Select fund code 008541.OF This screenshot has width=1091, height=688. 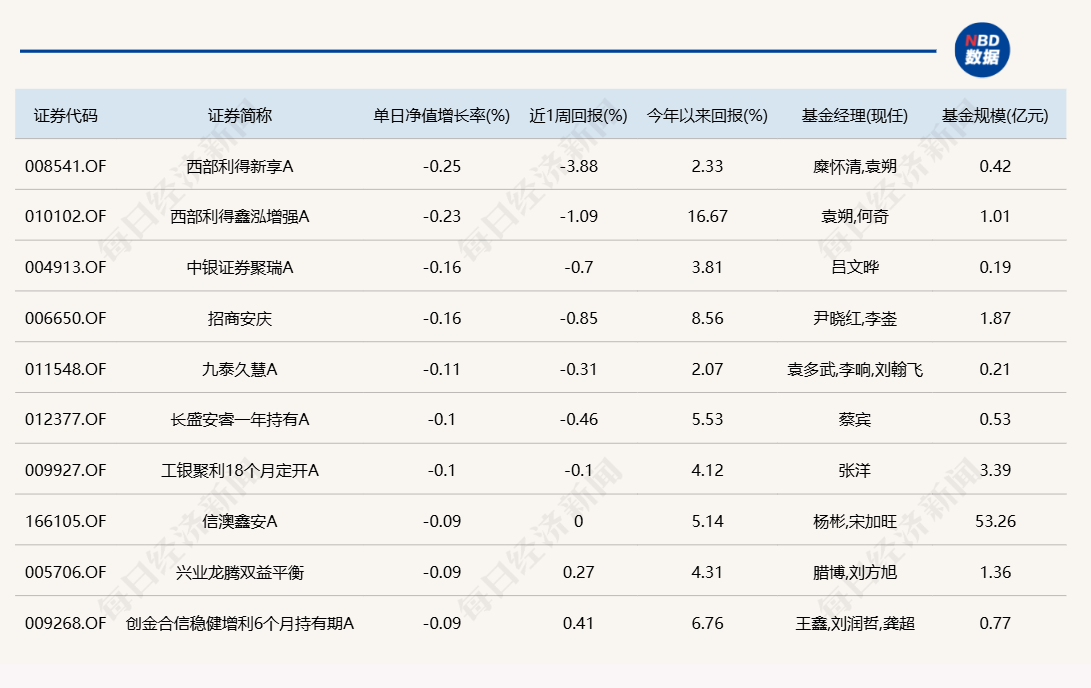pyautogui.click(x=65, y=166)
